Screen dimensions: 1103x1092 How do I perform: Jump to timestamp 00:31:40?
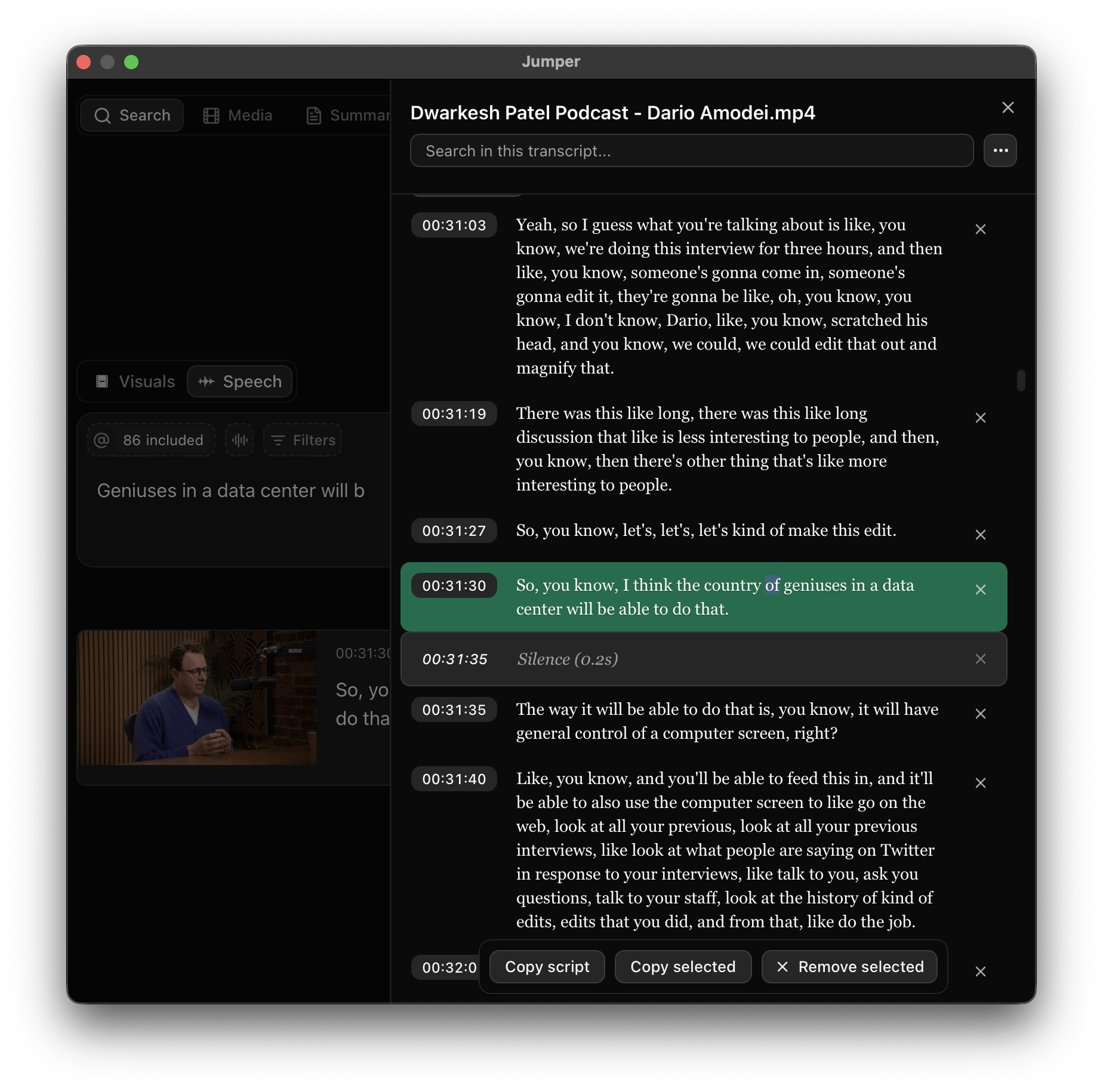click(454, 779)
